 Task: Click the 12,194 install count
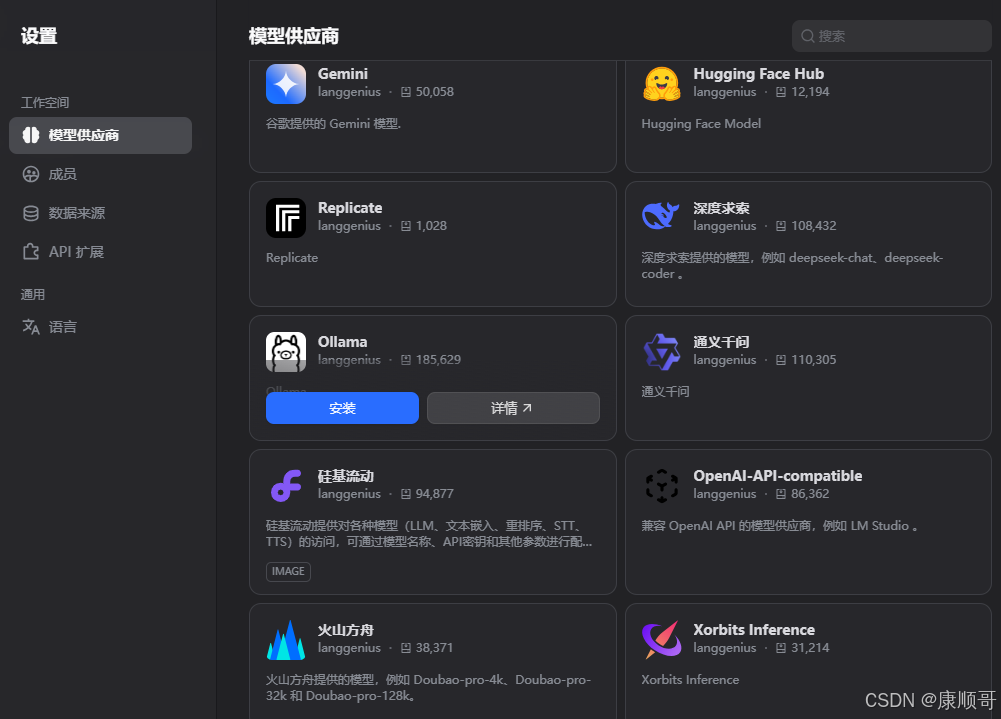[x=810, y=92]
